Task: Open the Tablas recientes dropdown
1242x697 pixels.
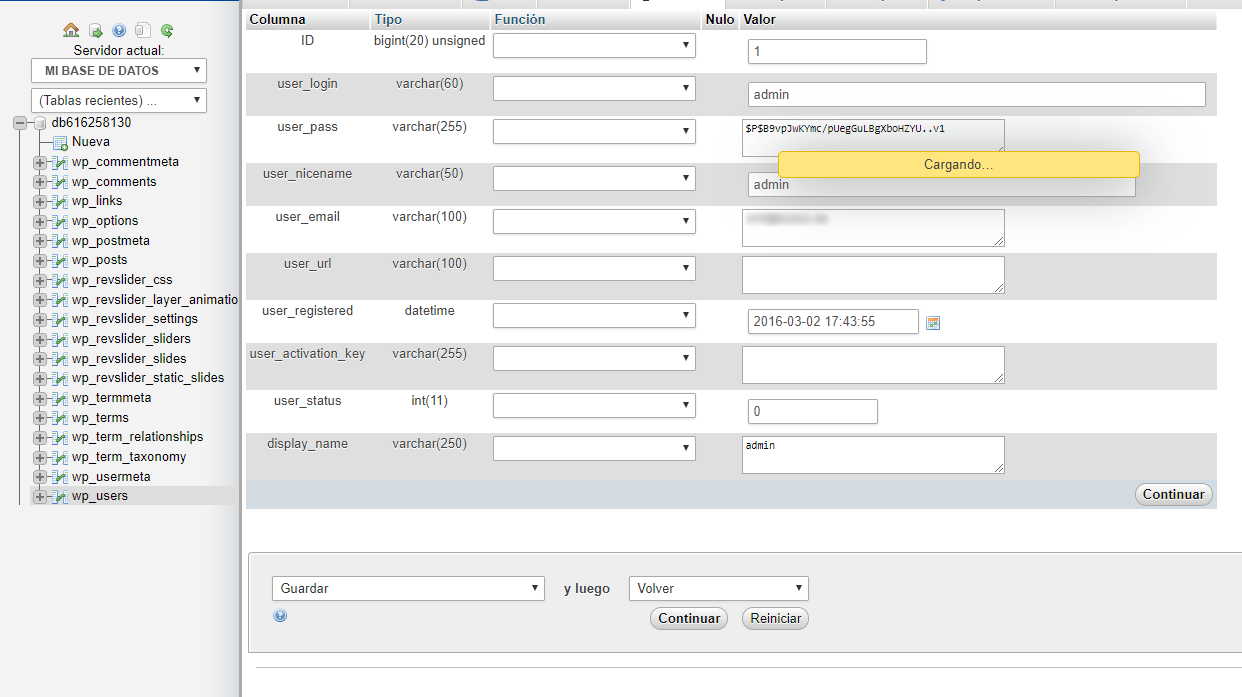Action: click(119, 101)
